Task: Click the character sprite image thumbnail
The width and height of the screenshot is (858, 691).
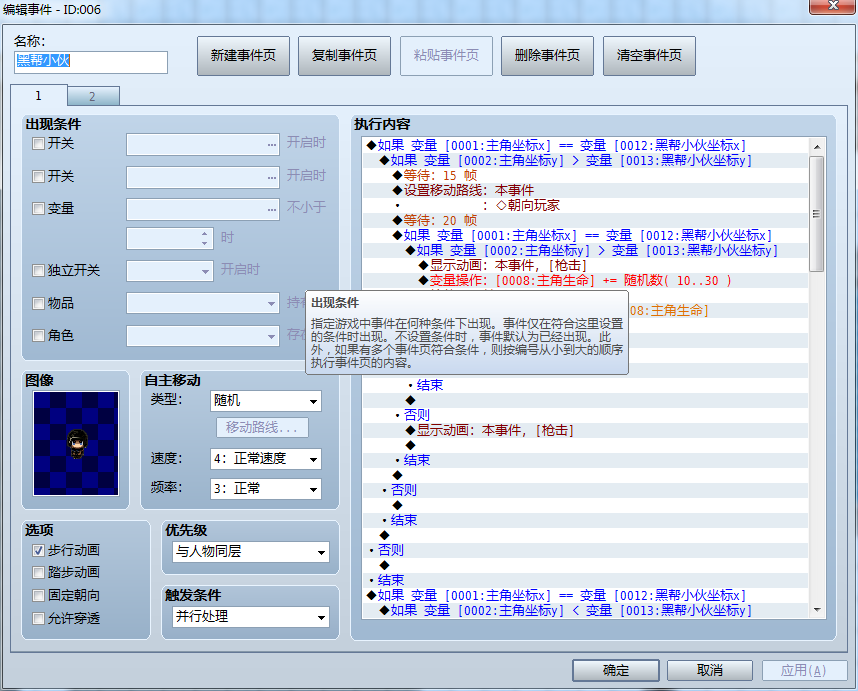Action: coord(76,443)
